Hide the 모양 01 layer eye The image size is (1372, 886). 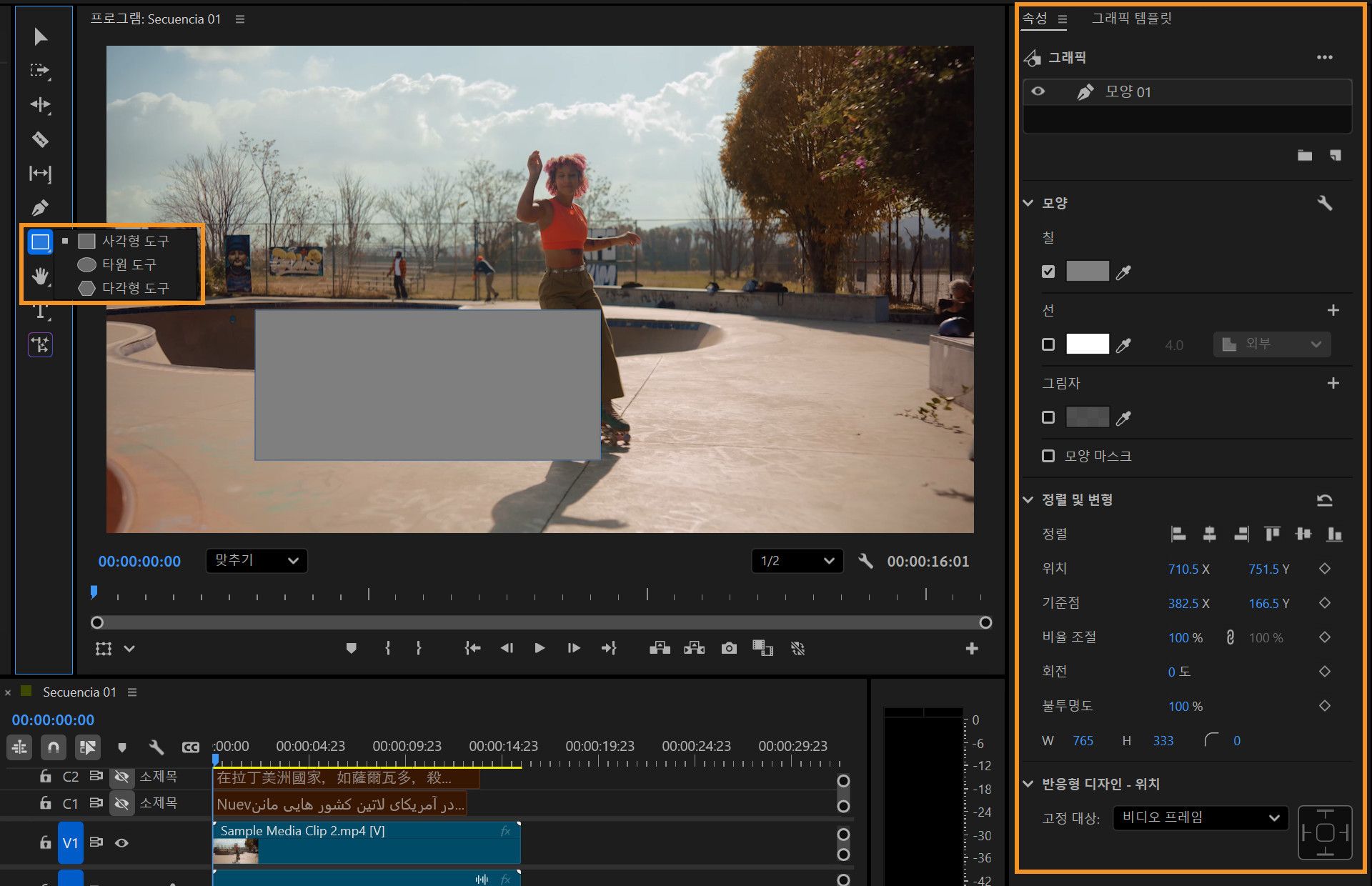point(1038,91)
